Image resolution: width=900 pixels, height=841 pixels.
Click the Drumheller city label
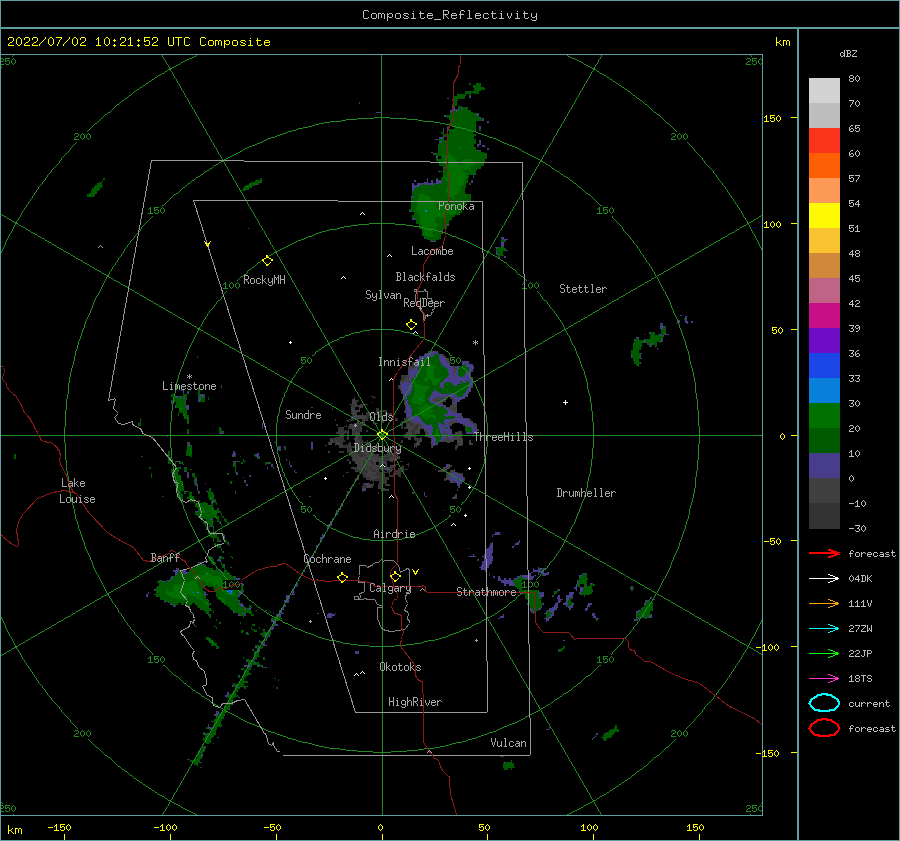pyautogui.click(x=586, y=493)
